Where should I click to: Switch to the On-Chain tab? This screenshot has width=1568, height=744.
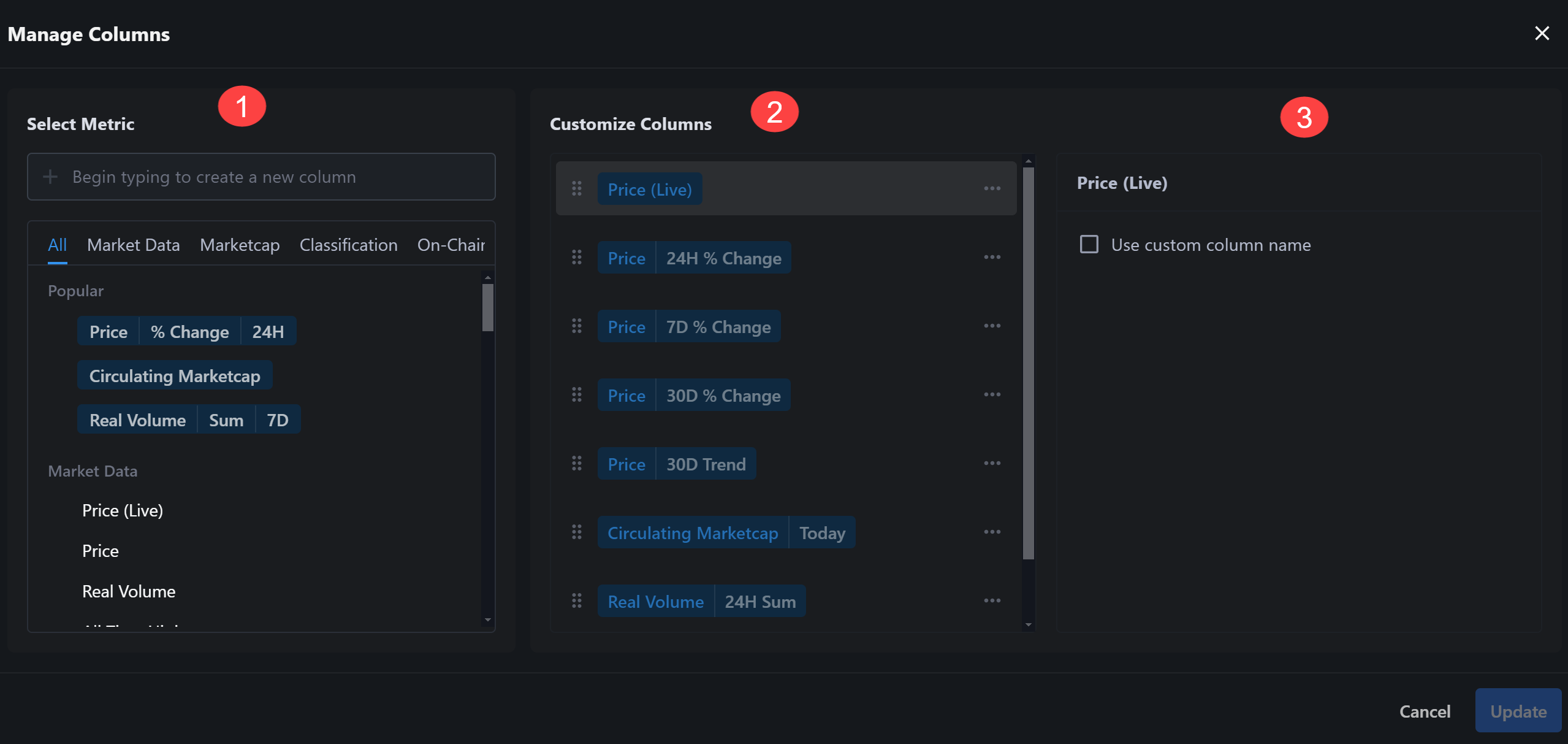(451, 245)
